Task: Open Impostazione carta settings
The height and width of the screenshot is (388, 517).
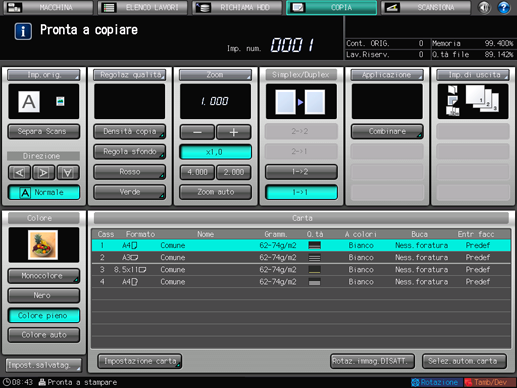Action: pos(140,361)
